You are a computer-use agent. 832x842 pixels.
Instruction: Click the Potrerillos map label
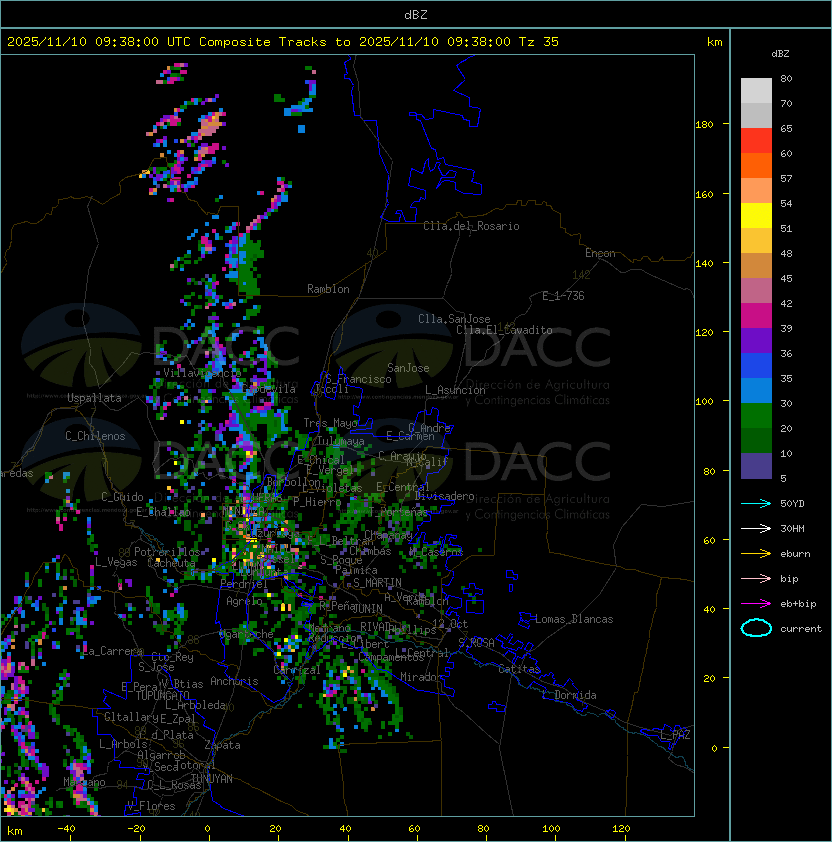167,552
